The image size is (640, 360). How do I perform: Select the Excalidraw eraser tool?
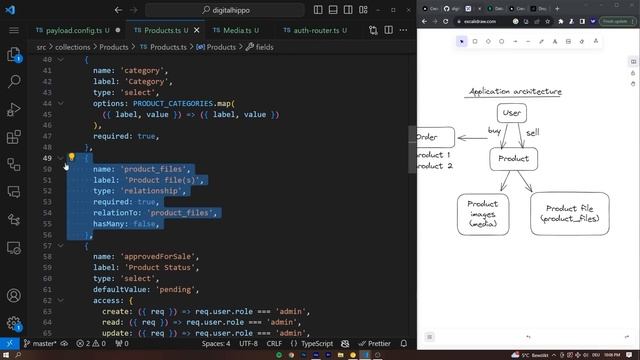coord(582,41)
